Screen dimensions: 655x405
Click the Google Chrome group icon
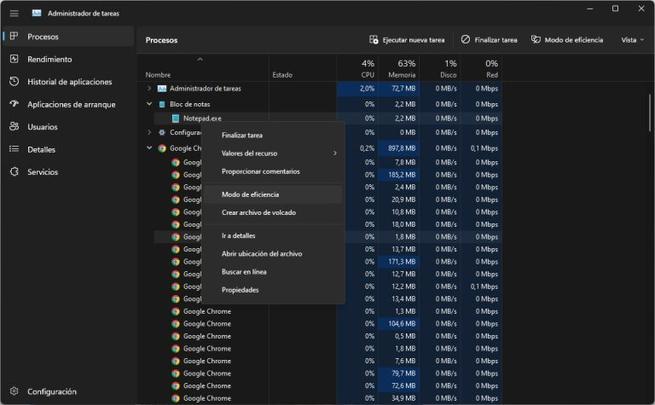[x=162, y=148]
